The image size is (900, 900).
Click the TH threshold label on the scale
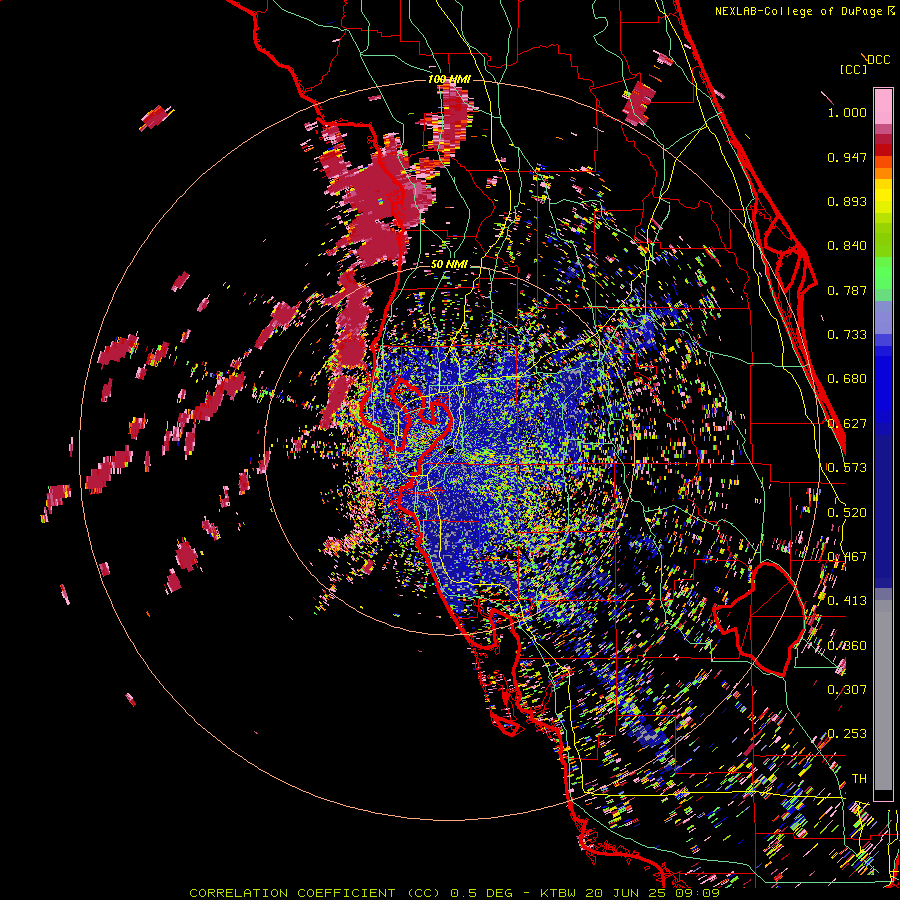click(x=859, y=779)
